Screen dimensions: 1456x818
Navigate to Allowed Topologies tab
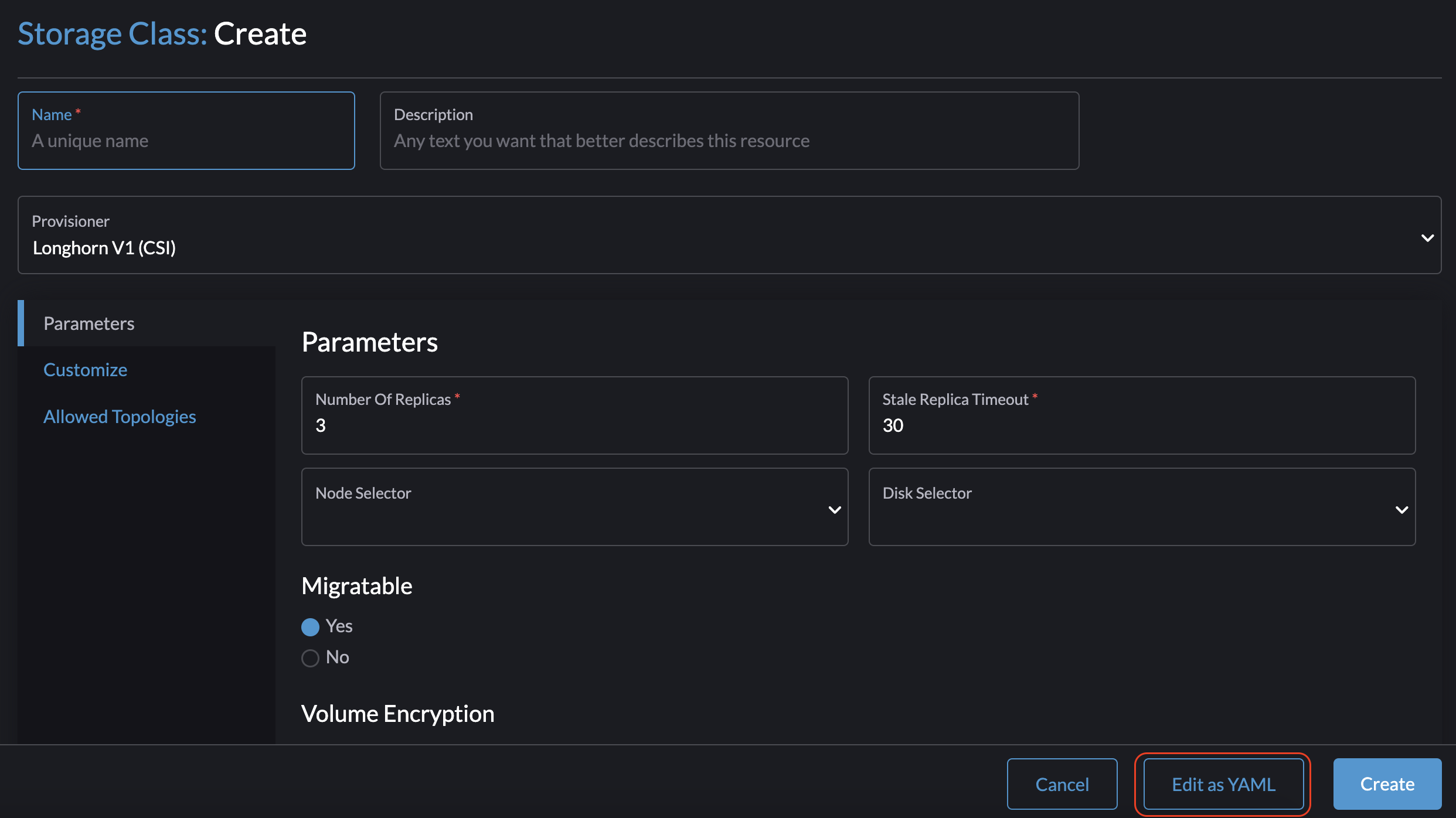[119, 415]
